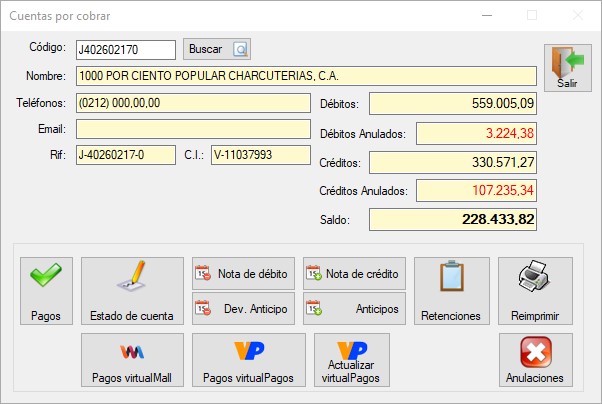This screenshot has height=404, width=602.
Task: Click the Débitos Anulados: label
Action: [363, 134]
